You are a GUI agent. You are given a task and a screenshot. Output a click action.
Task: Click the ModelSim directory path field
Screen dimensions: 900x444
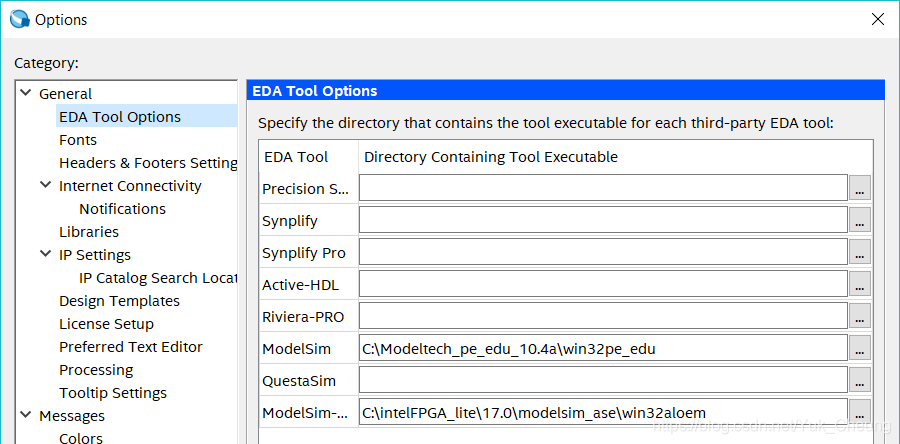(x=603, y=348)
